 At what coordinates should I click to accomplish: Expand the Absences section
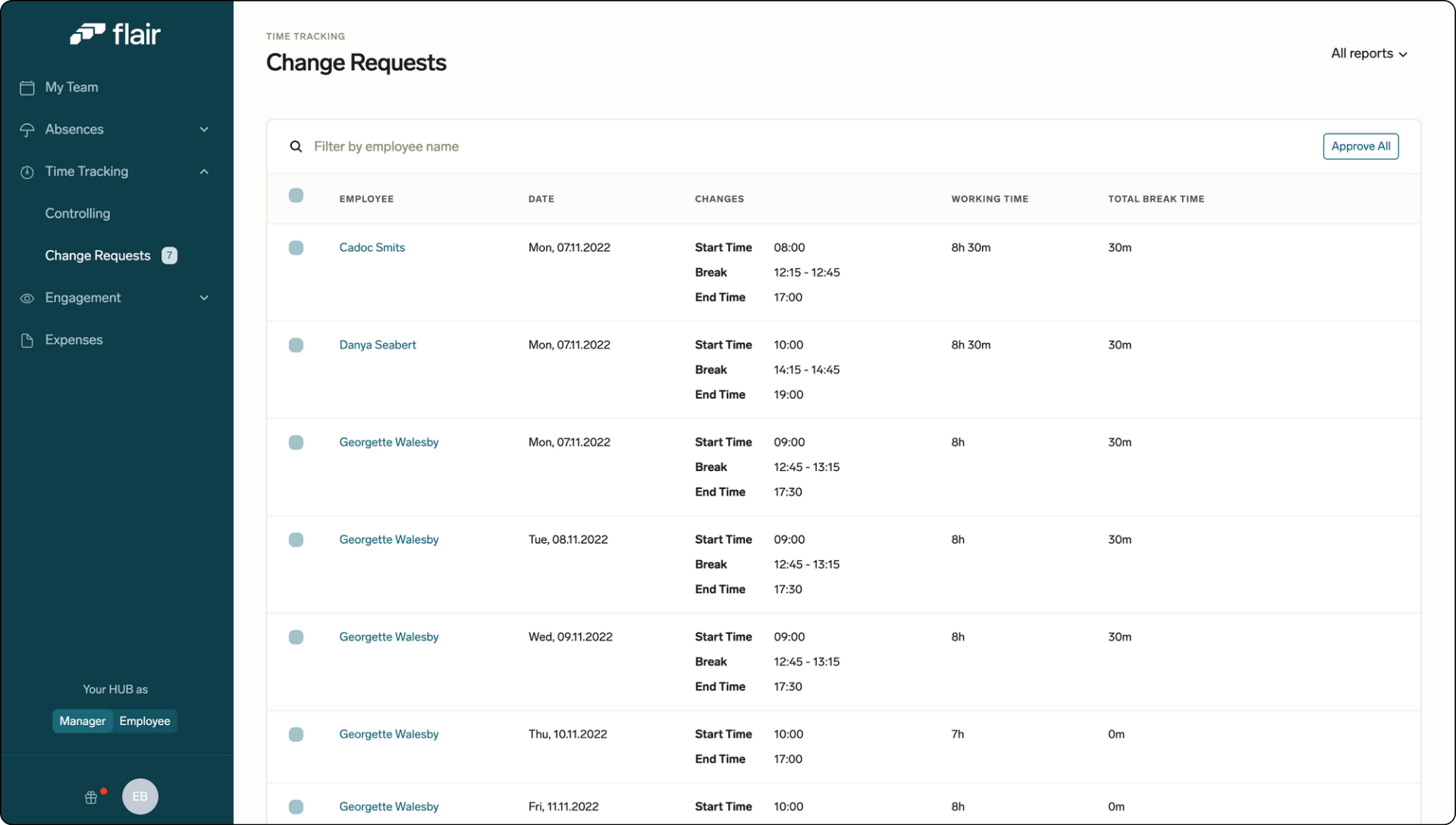tap(203, 130)
